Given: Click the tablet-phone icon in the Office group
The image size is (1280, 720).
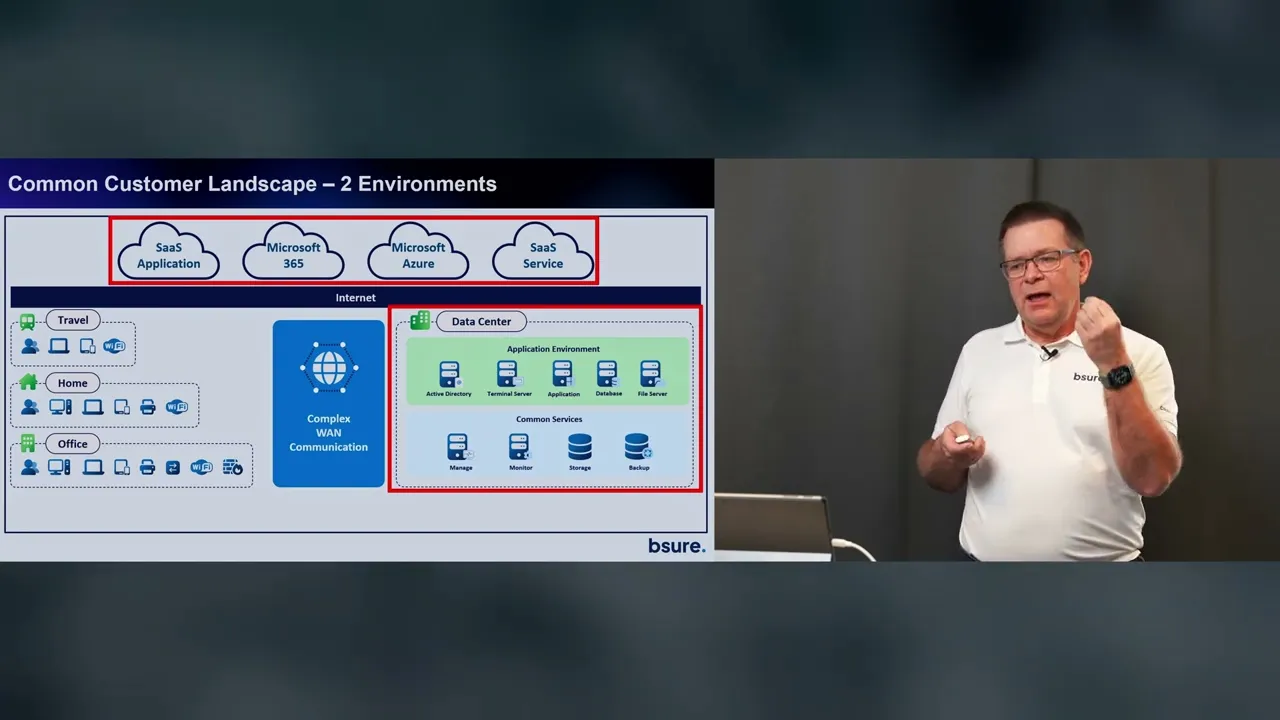Looking at the screenshot, I should 122,467.
